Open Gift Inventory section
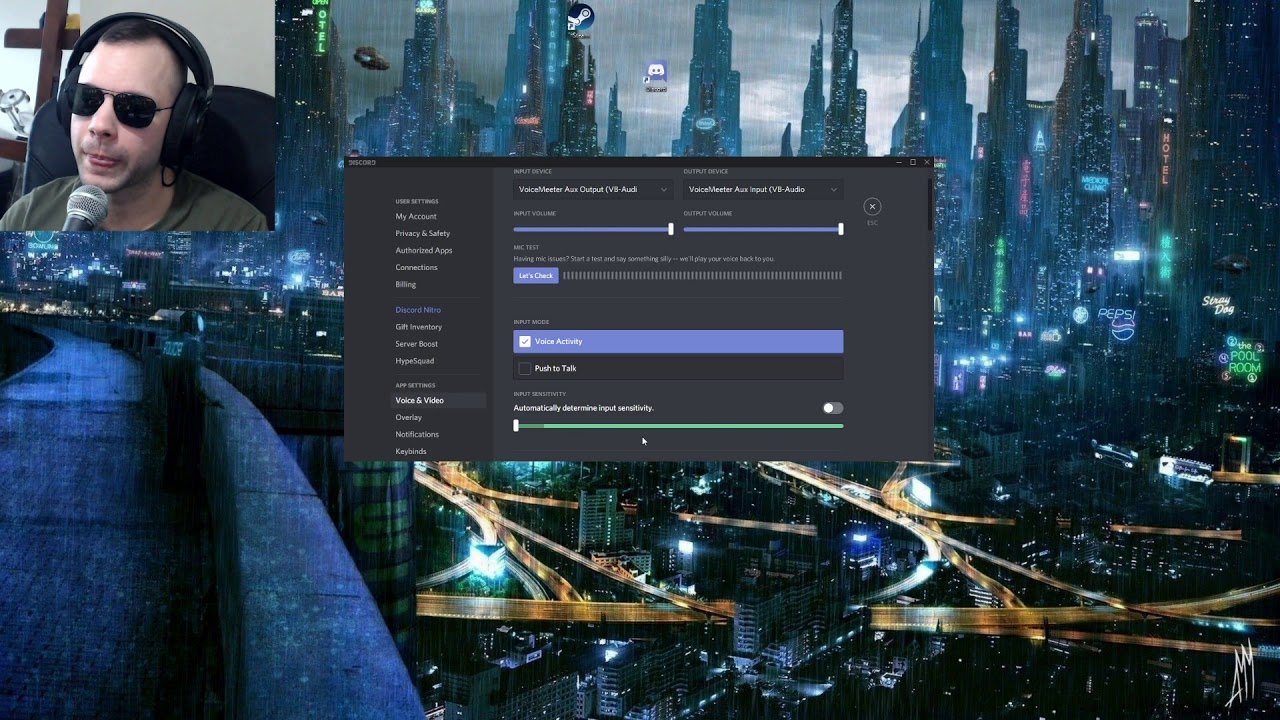Viewport: 1280px width, 720px height. click(x=419, y=327)
